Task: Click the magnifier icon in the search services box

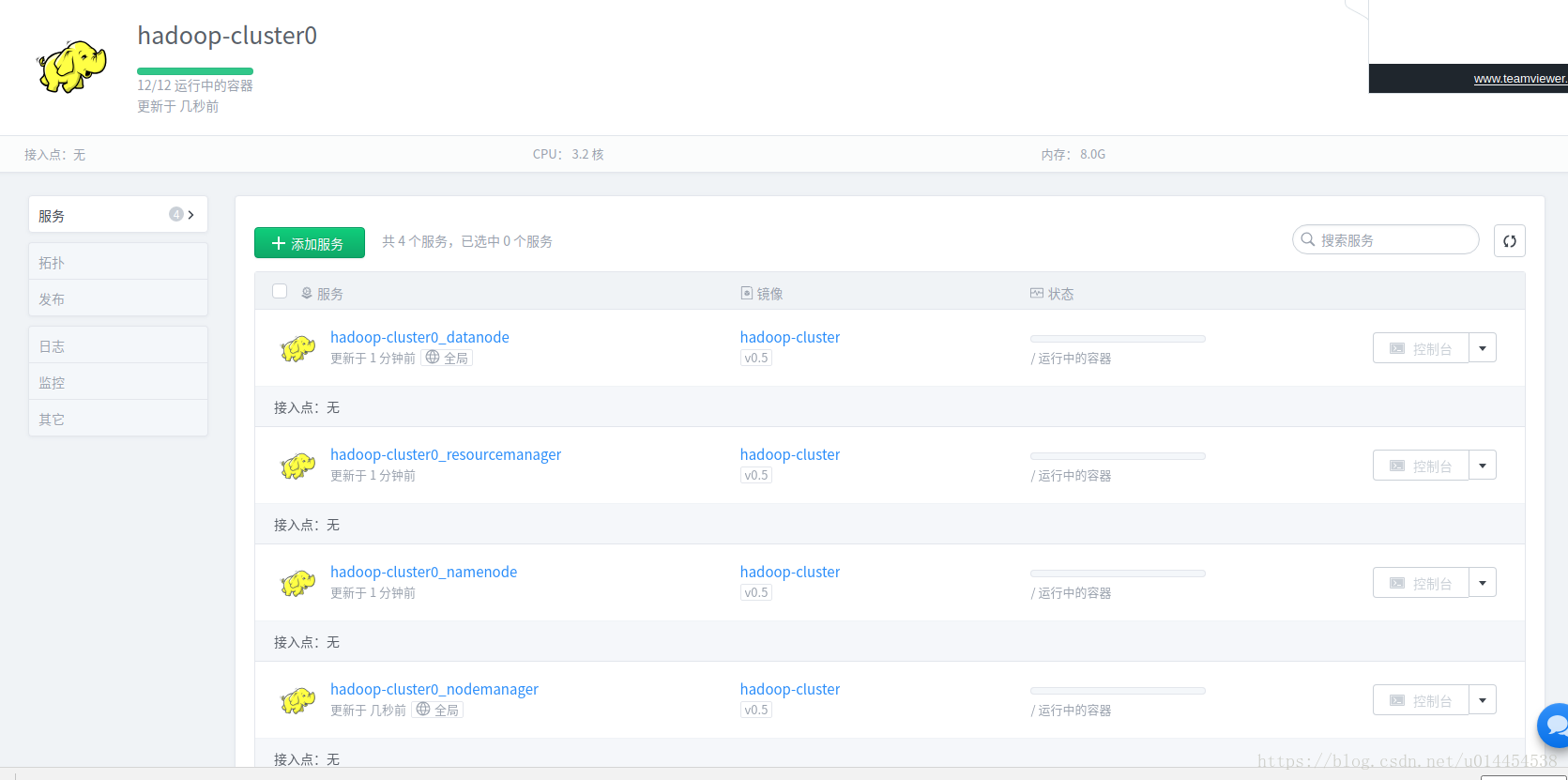Action: pos(1308,240)
